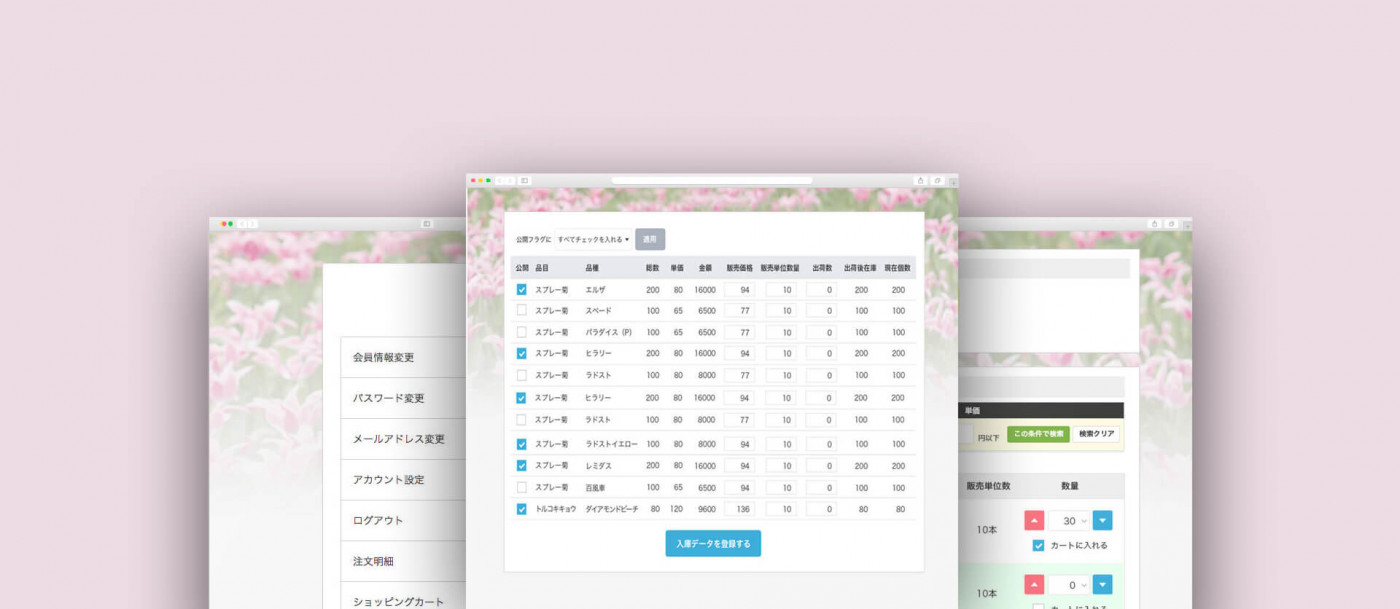Click the address bar in center browser
The height and width of the screenshot is (609, 1400).
pyautogui.click(x=712, y=180)
